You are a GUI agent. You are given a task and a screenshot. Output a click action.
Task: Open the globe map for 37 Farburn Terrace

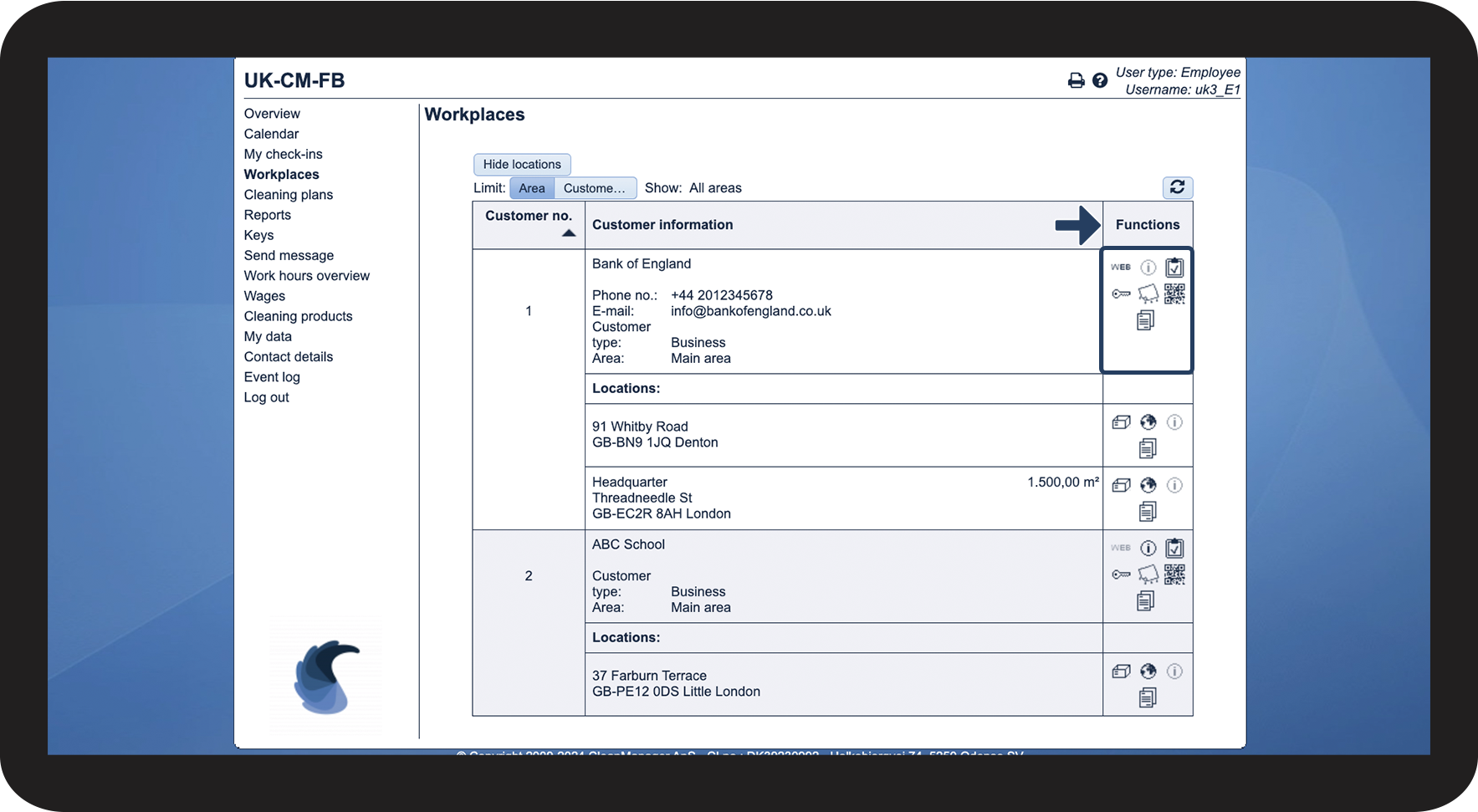point(1148,672)
